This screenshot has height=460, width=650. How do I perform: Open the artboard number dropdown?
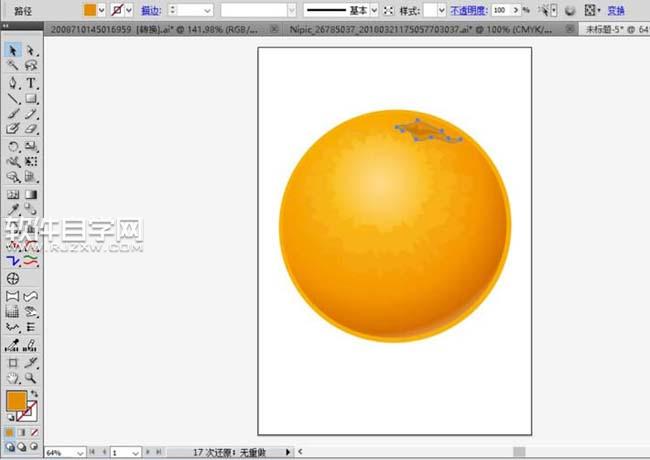pos(135,453)
